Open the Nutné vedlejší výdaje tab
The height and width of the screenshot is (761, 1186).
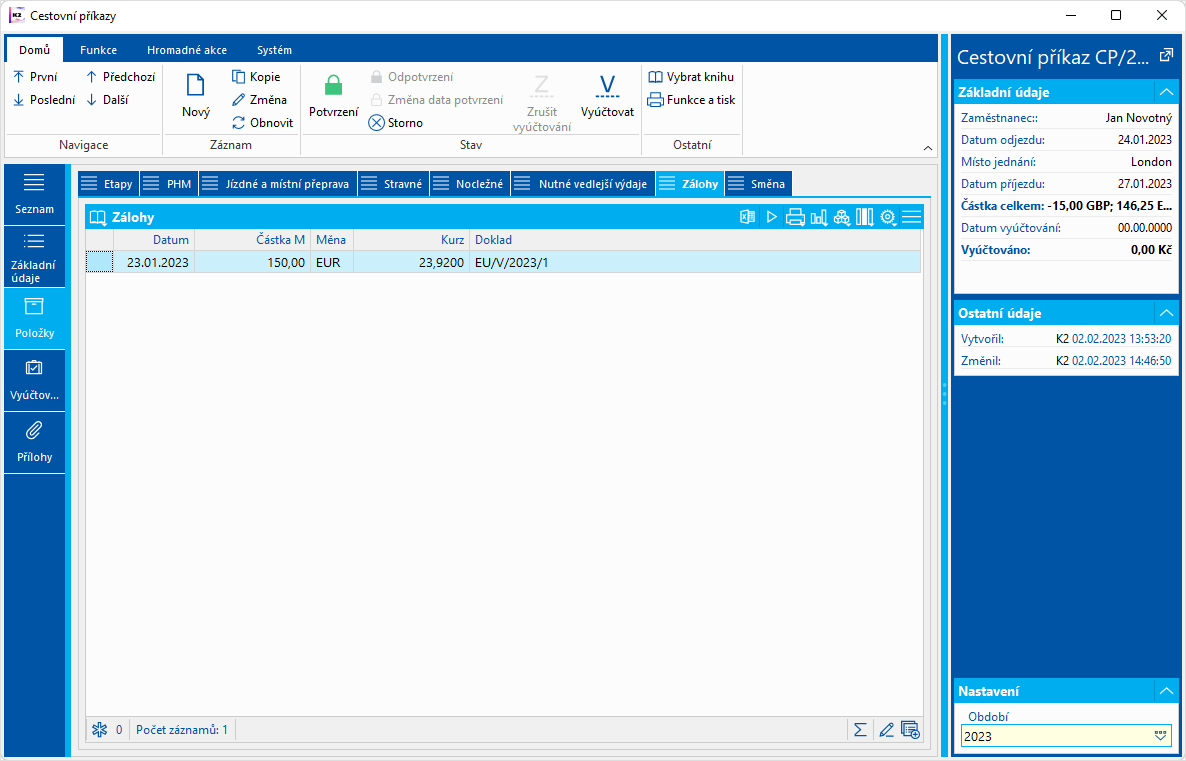(583, 184)
